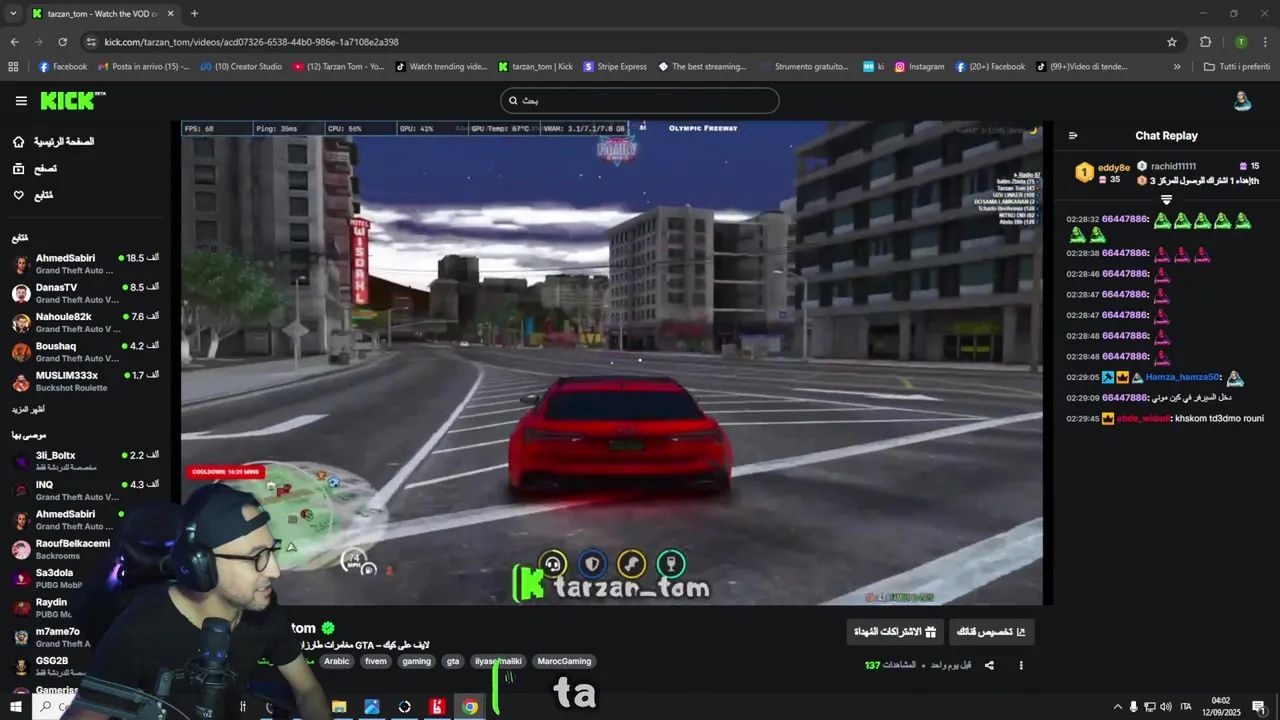
Task: Reload the browser page
Action: [62, 42]
